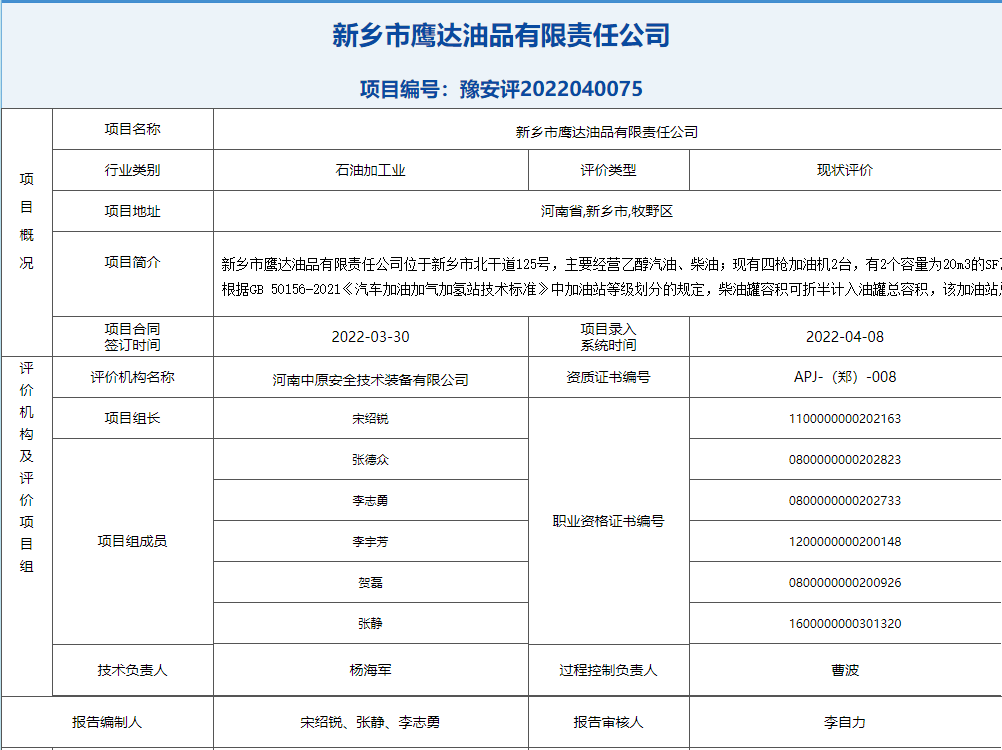Click the 报告审核人 label
The width and height of the screenshot is (1002, 750).
tap(608, 722)
